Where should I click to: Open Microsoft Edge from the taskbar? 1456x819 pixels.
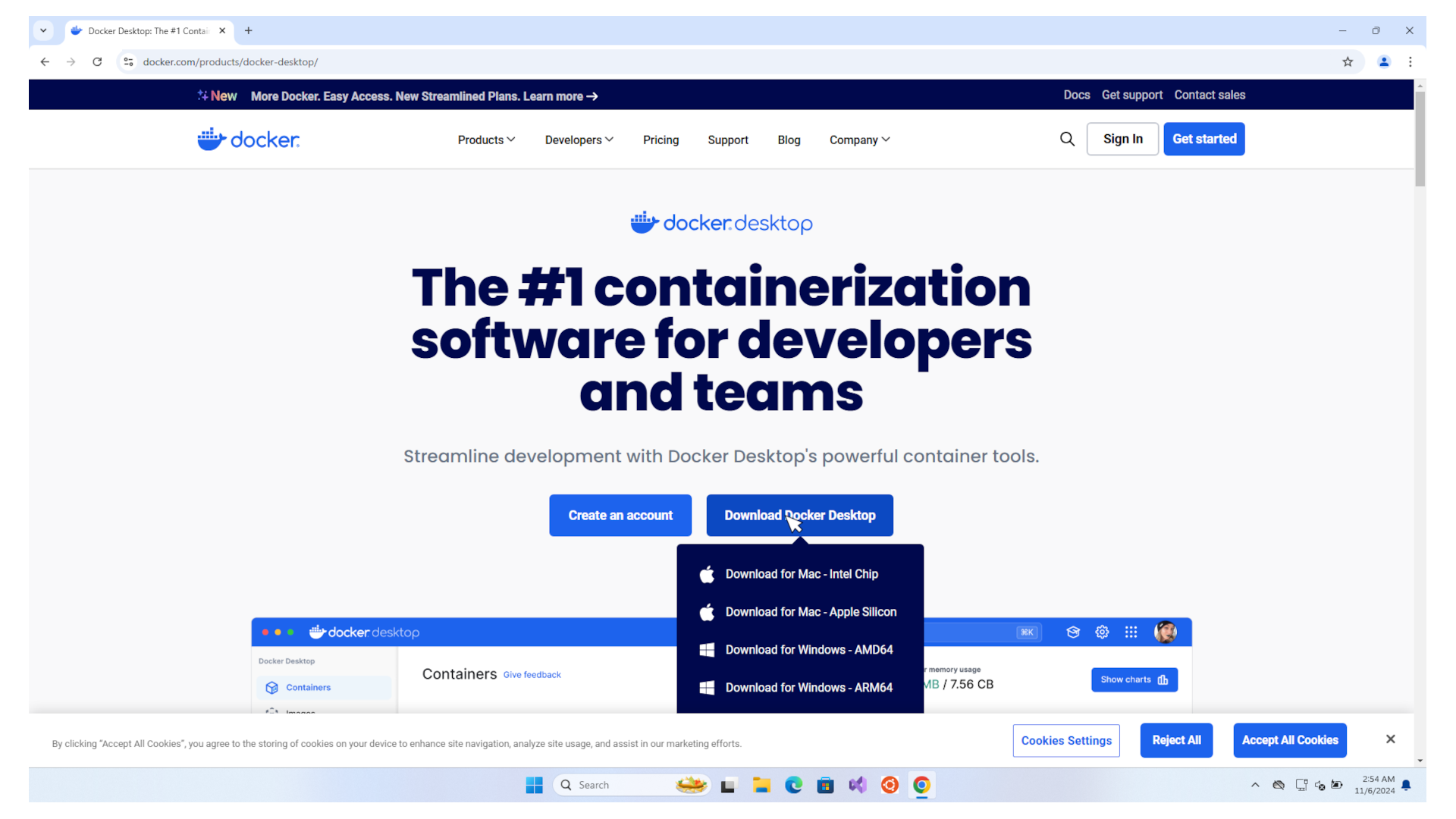pyautogui.click(x=793, y=785)
